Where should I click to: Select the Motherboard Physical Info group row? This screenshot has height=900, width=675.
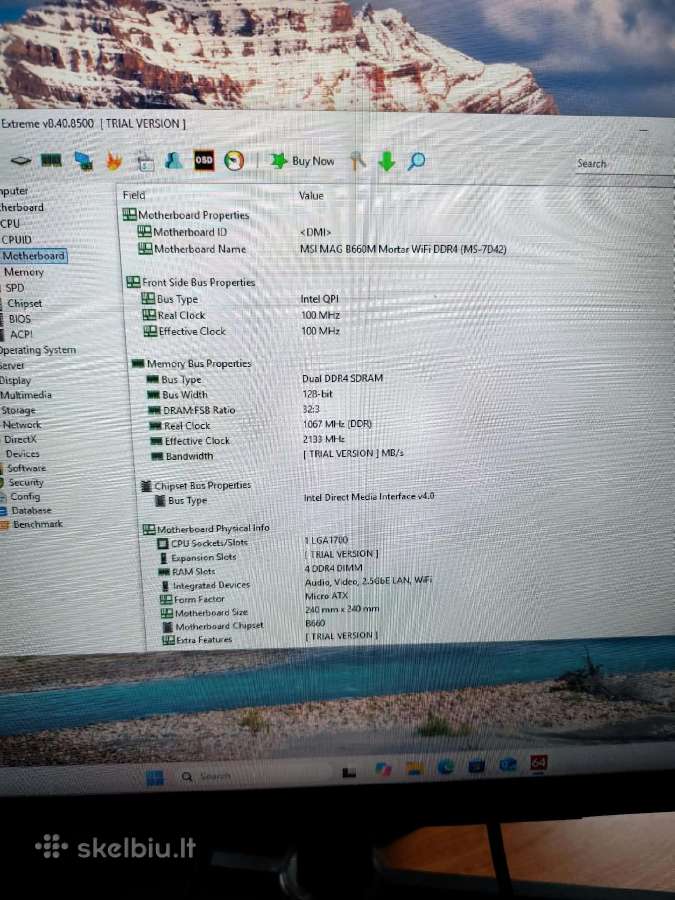[x=206, y=529]
